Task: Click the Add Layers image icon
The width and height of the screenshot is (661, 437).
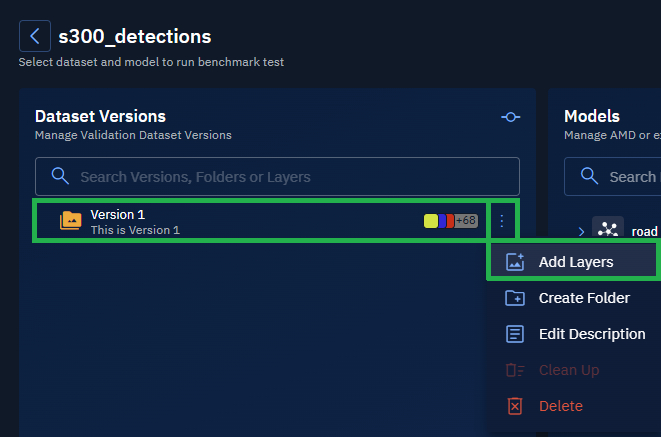Action: [x=515, y=262]
